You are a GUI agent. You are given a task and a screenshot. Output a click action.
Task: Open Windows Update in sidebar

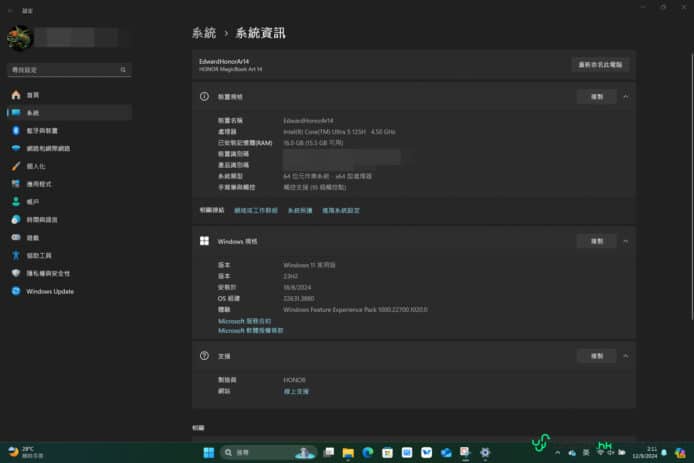tap(48, 291)
